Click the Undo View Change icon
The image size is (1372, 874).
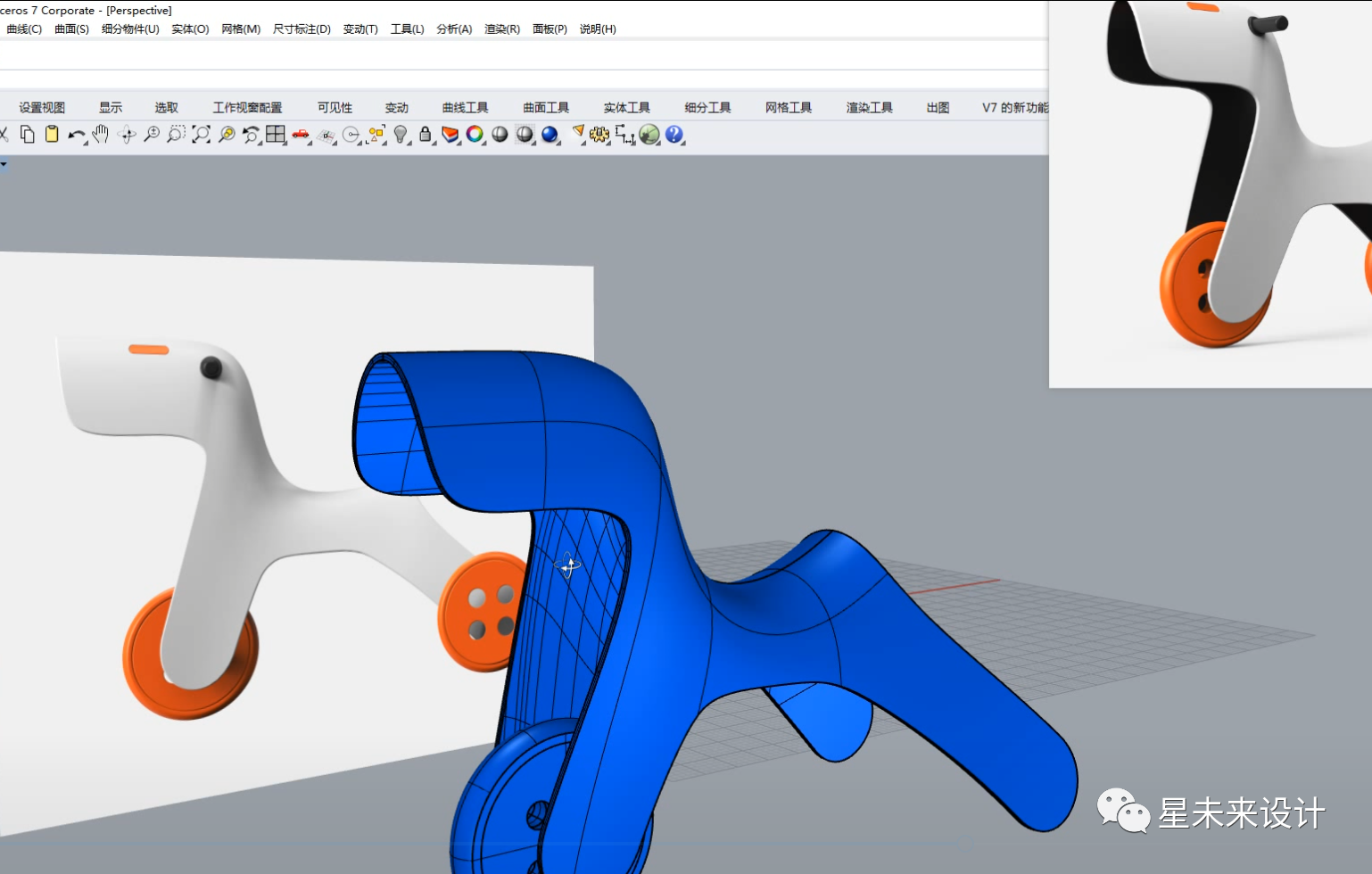[x=252, y=135]
